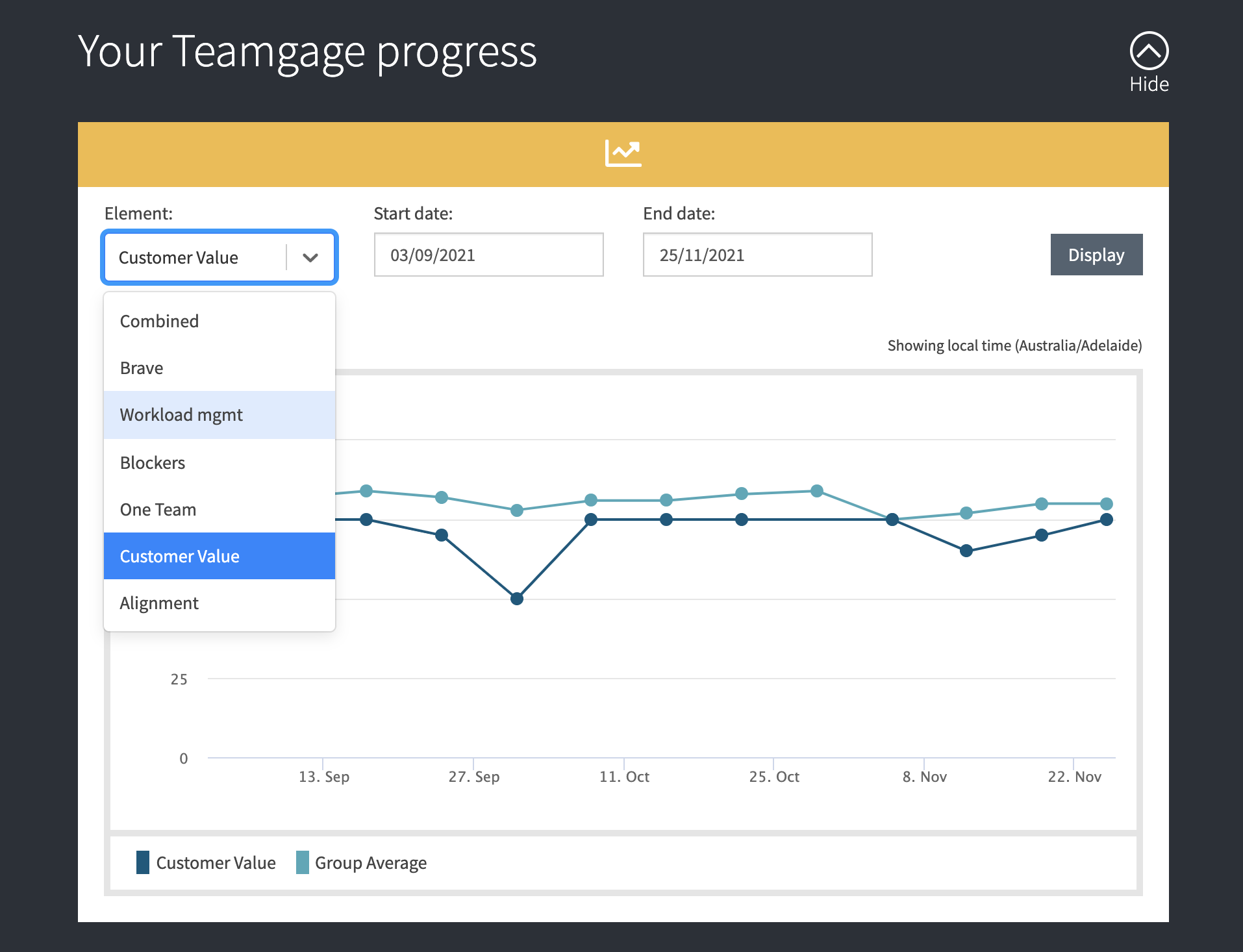1243x952 pixels.
Task: Click the Start date field 03/09/2021
Action: (488, 255)
